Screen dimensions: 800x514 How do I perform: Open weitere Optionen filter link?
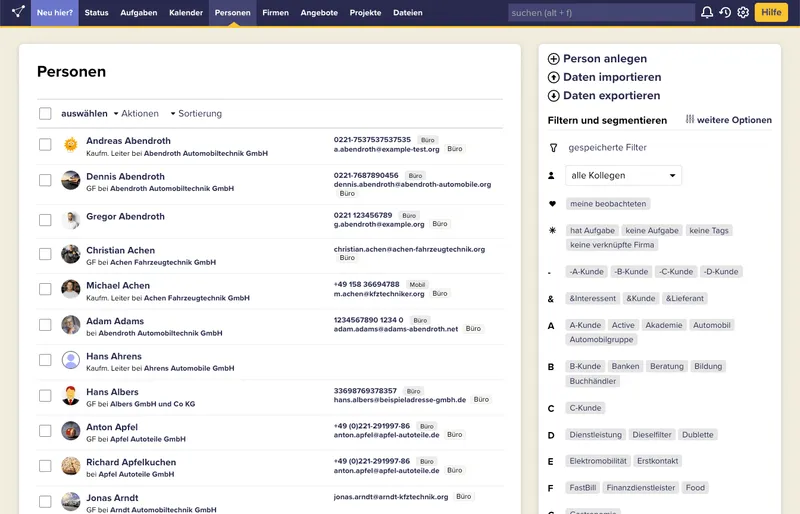pos(728,120)
